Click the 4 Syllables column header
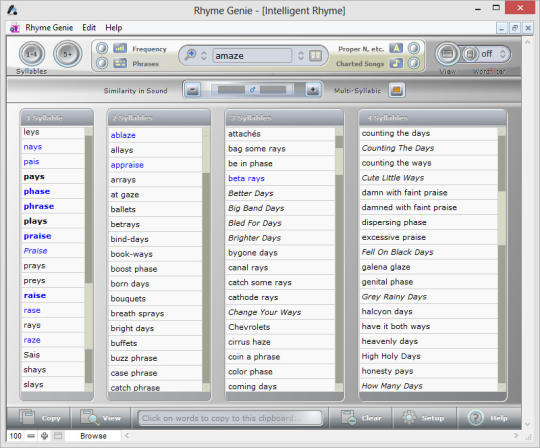 [433, 118]
